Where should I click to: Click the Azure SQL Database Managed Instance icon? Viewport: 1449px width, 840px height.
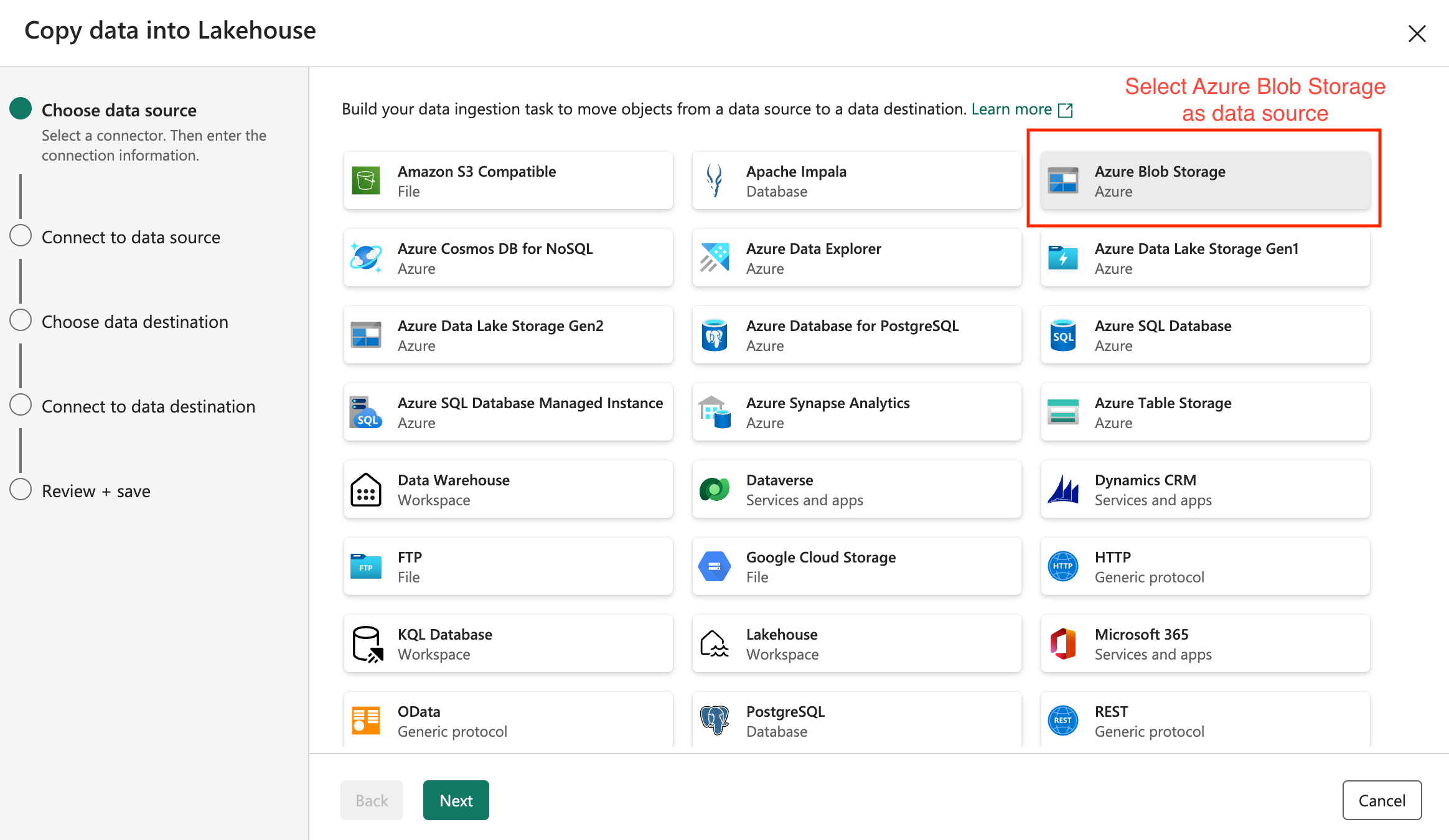point(366,412)
